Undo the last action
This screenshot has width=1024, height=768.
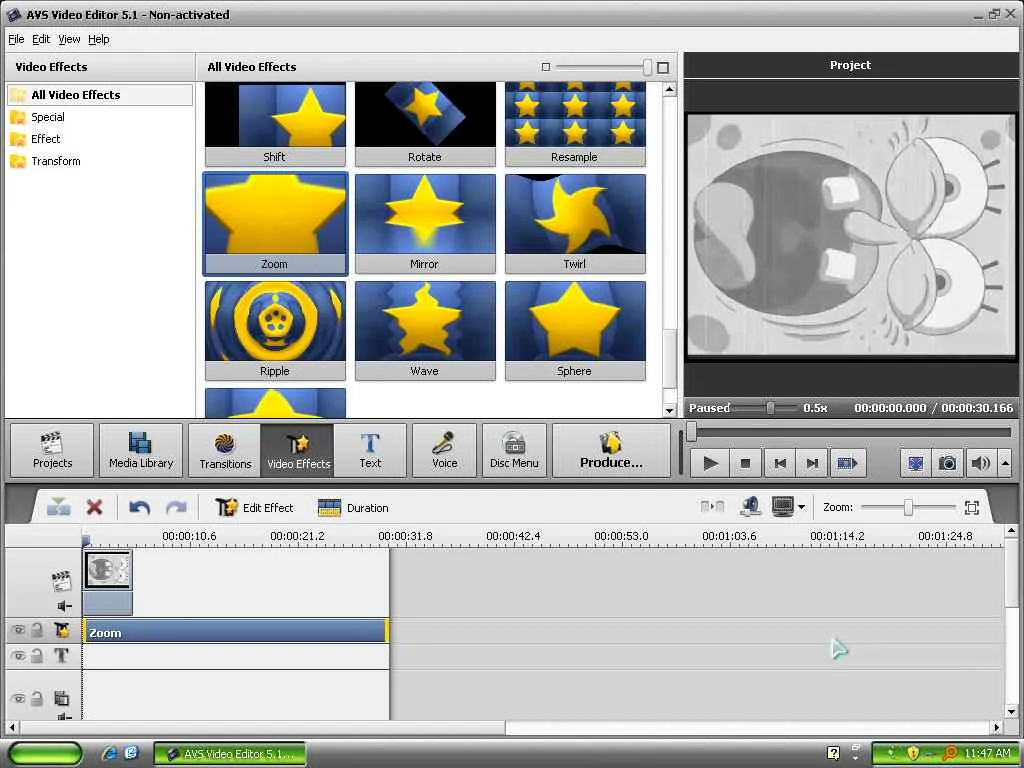point(139,507)
